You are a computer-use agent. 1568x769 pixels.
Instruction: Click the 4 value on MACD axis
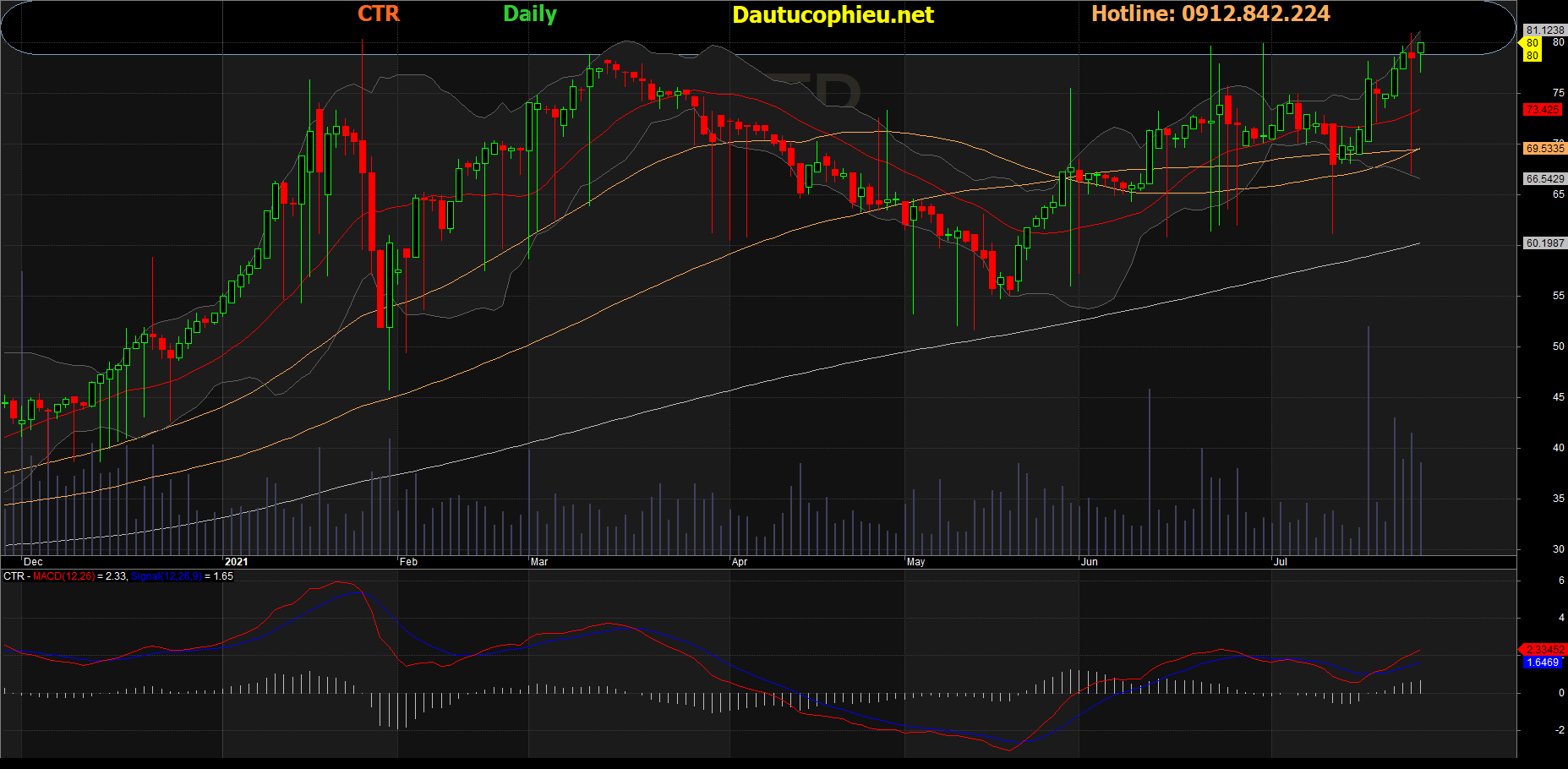[1561, 618]
